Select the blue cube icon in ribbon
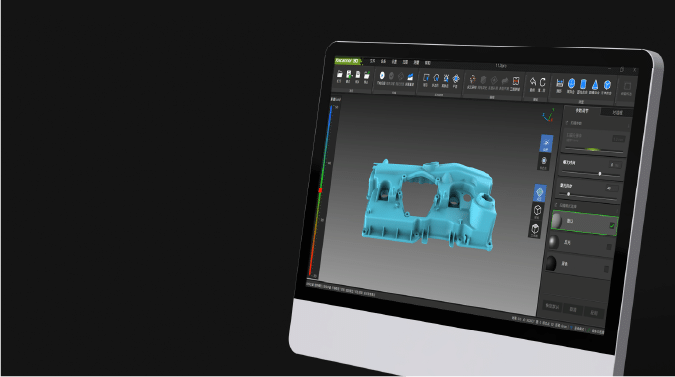Image resolution: width=675 pixels, height=377 pixels. pos(607,85)
